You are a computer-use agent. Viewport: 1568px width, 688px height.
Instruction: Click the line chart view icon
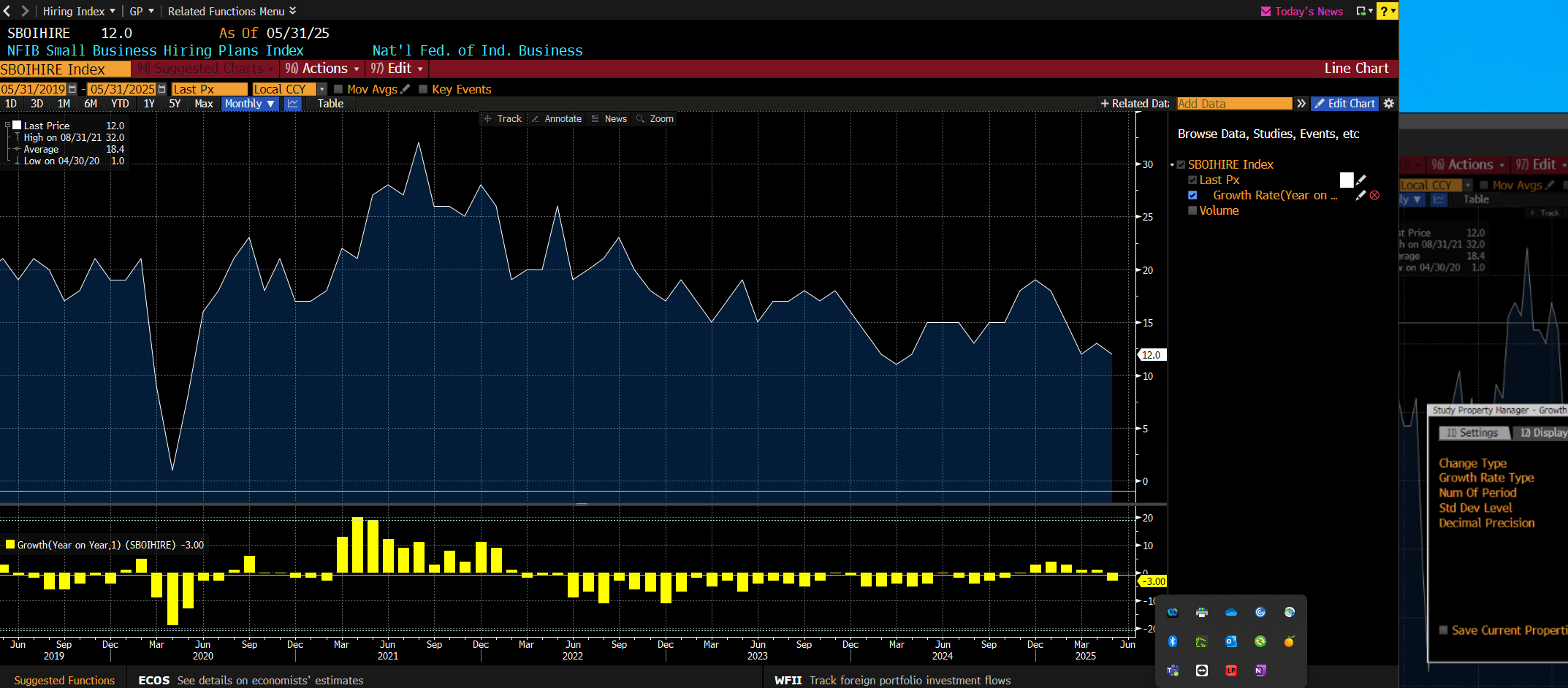tap(293, 104)
